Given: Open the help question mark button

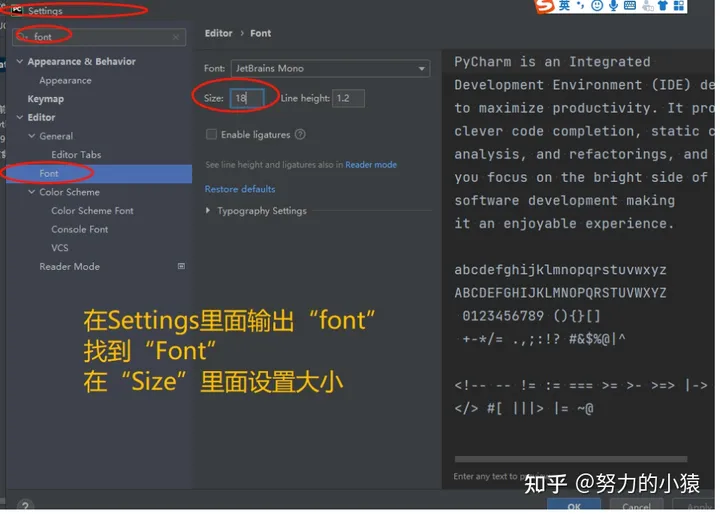Looking at the screenshot, I should pyautogui.click(x=25, y=507).
